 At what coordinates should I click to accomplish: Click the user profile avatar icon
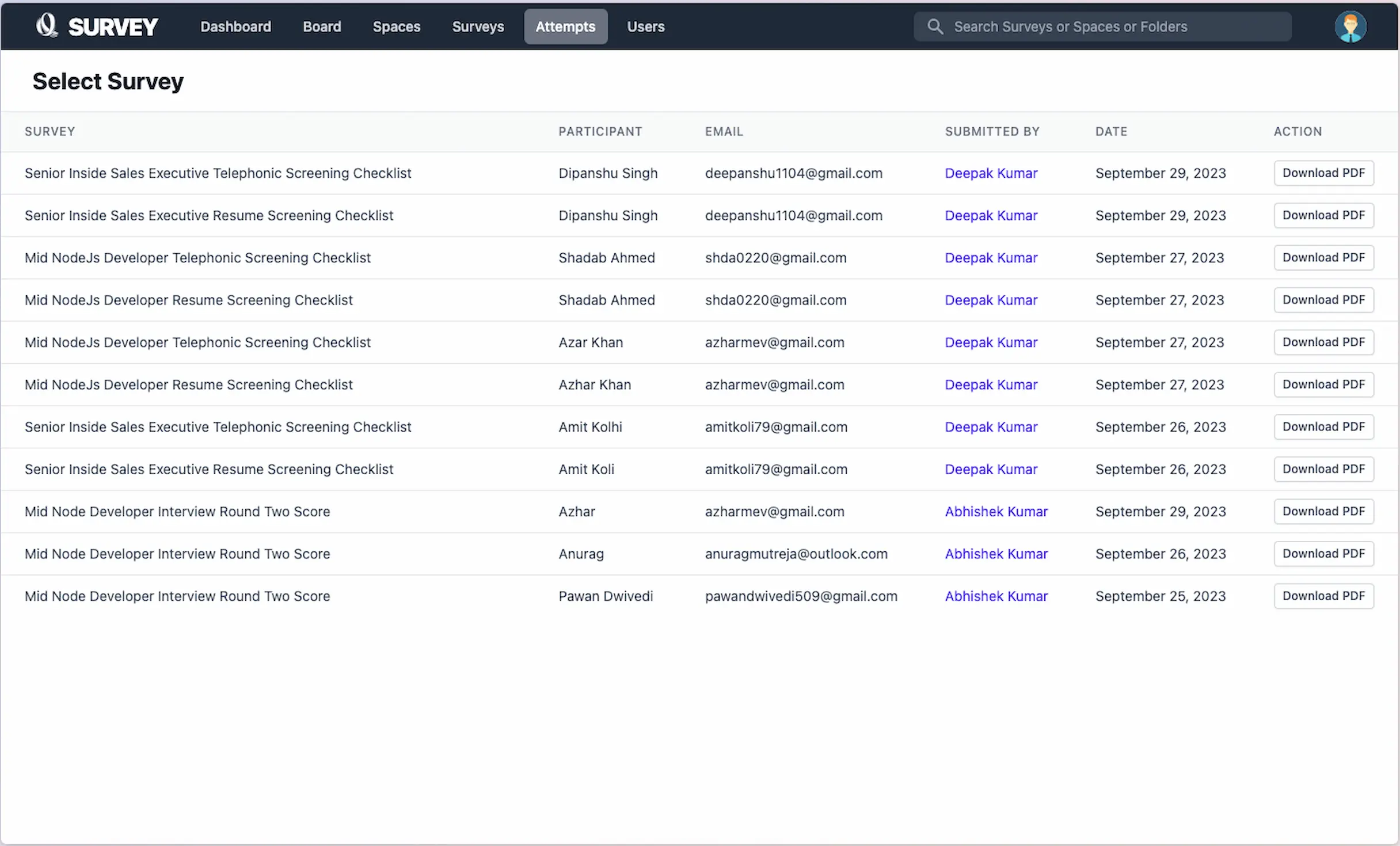point(1351,26)
